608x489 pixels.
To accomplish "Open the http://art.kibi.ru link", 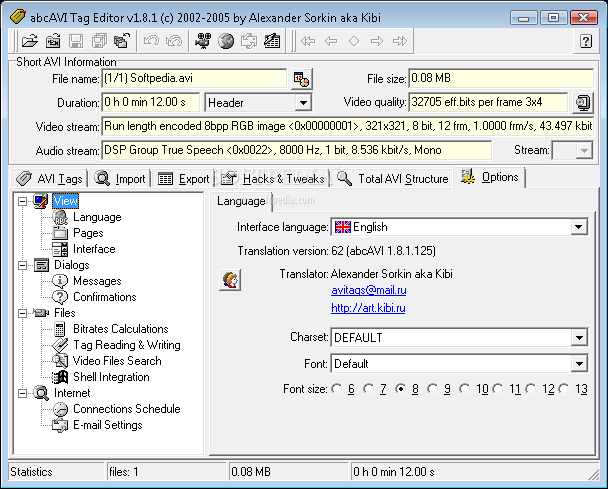I will tap(368, 308).
